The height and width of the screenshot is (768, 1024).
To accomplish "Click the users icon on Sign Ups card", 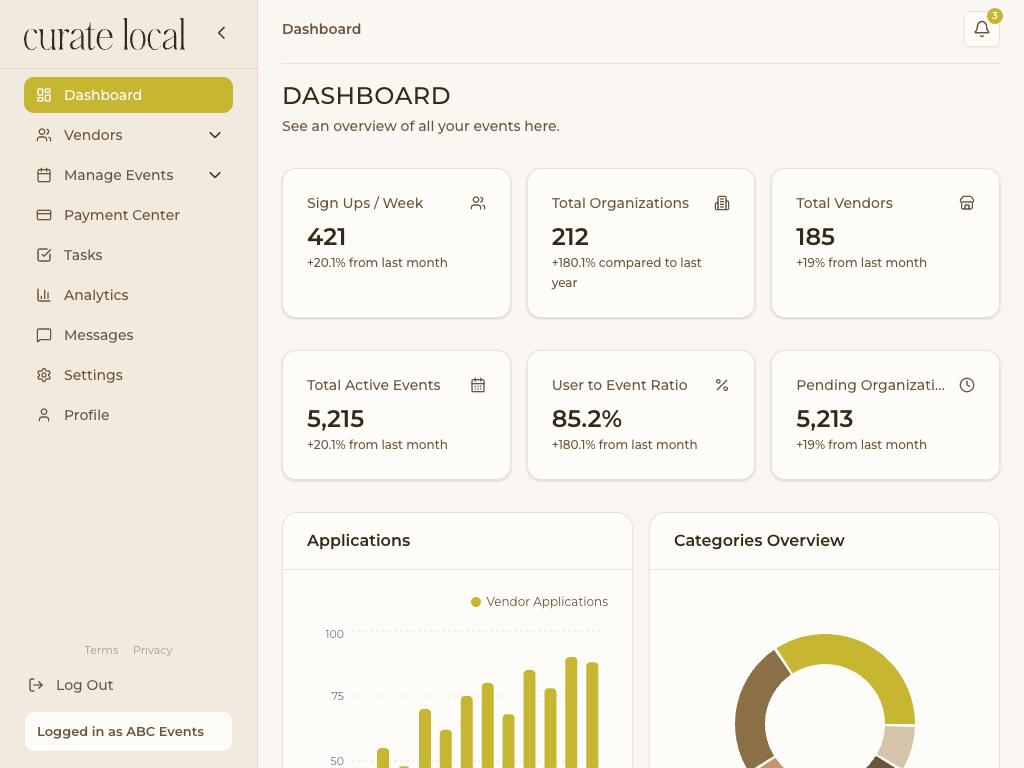I will (x=478, y=203).
